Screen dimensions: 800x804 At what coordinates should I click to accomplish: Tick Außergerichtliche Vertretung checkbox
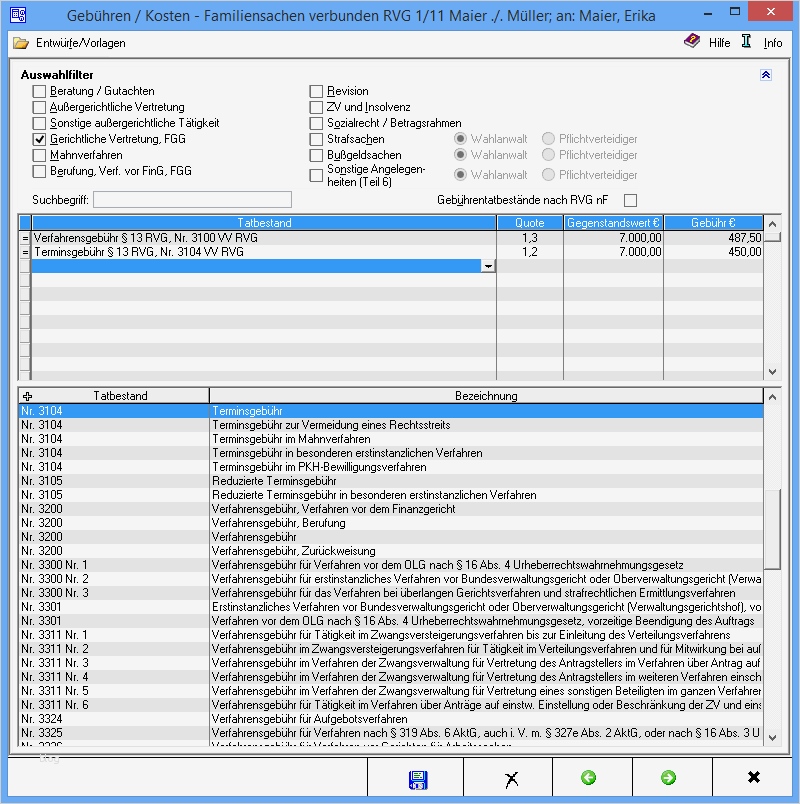pos(39,107)
